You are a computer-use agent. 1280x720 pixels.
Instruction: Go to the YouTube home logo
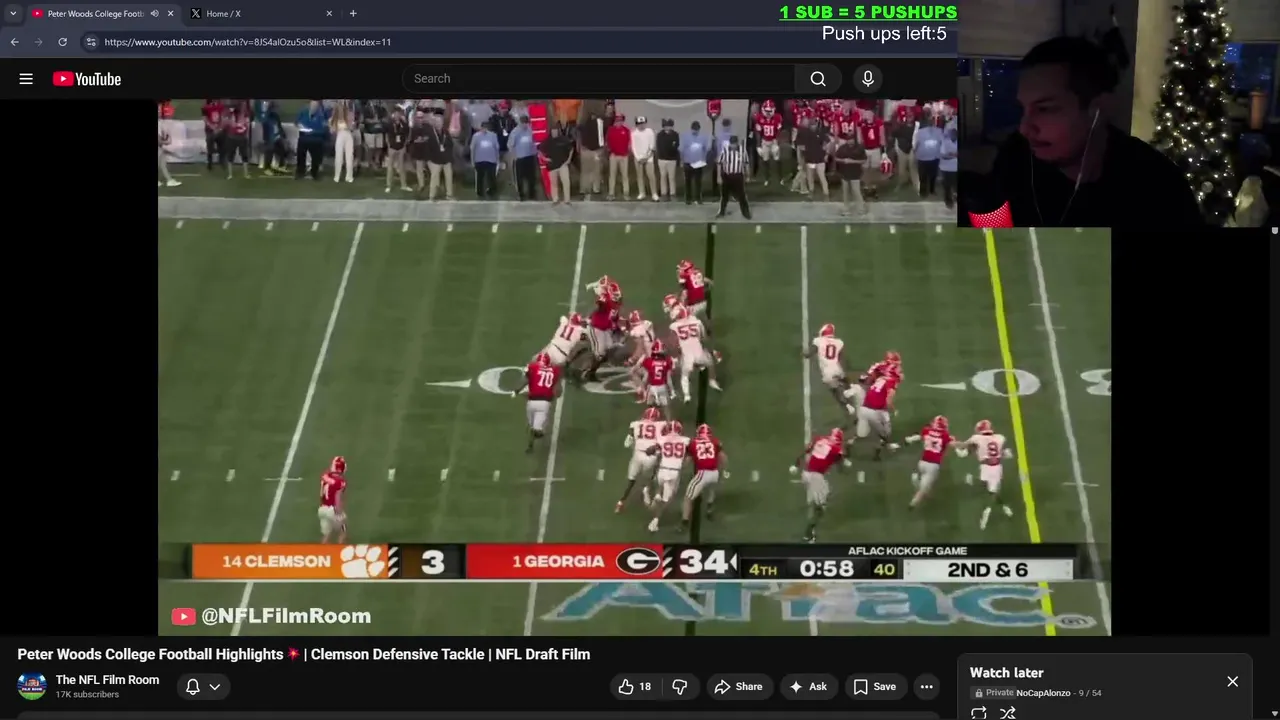coord(87,79)
